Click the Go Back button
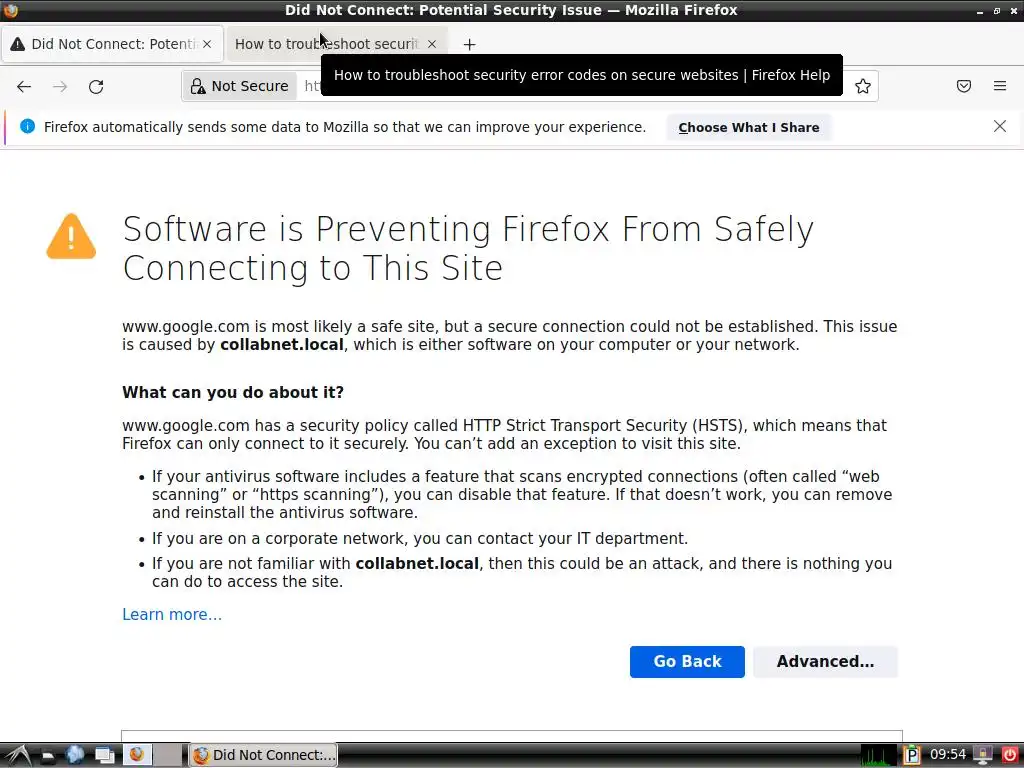1024x768 pixels. coord(687,662)
